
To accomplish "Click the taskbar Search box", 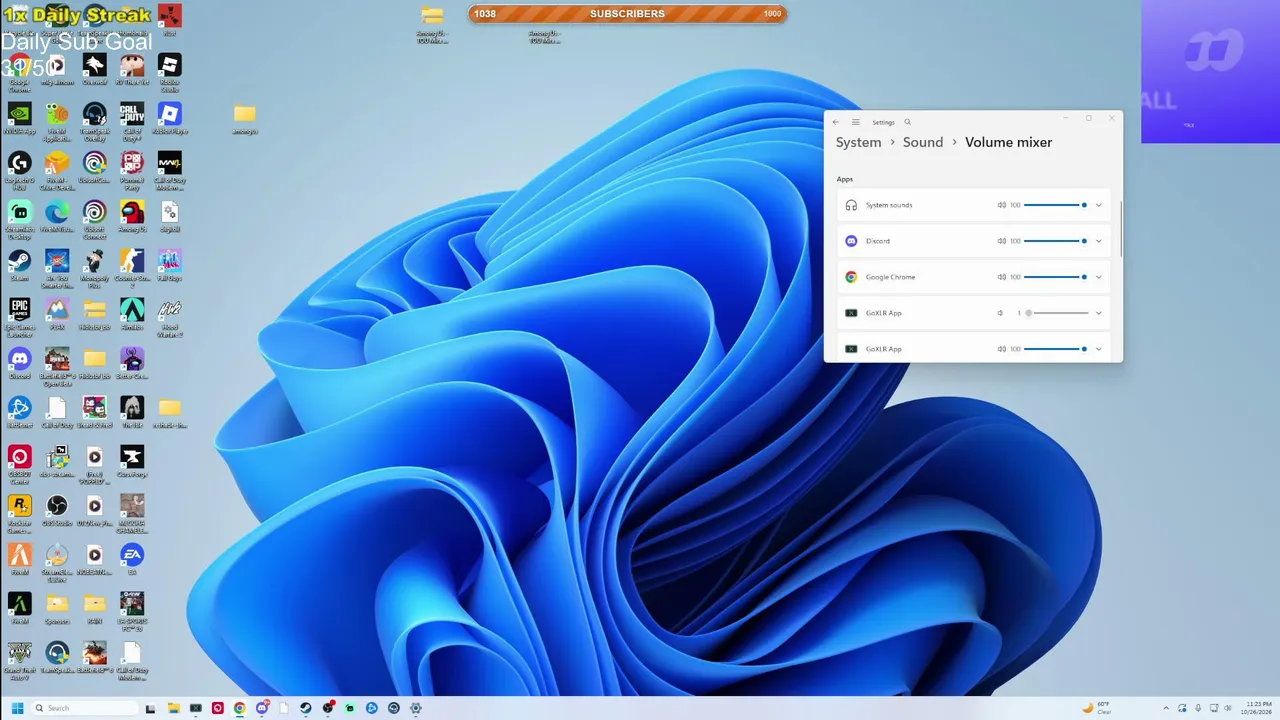I will tap(85, 708).
